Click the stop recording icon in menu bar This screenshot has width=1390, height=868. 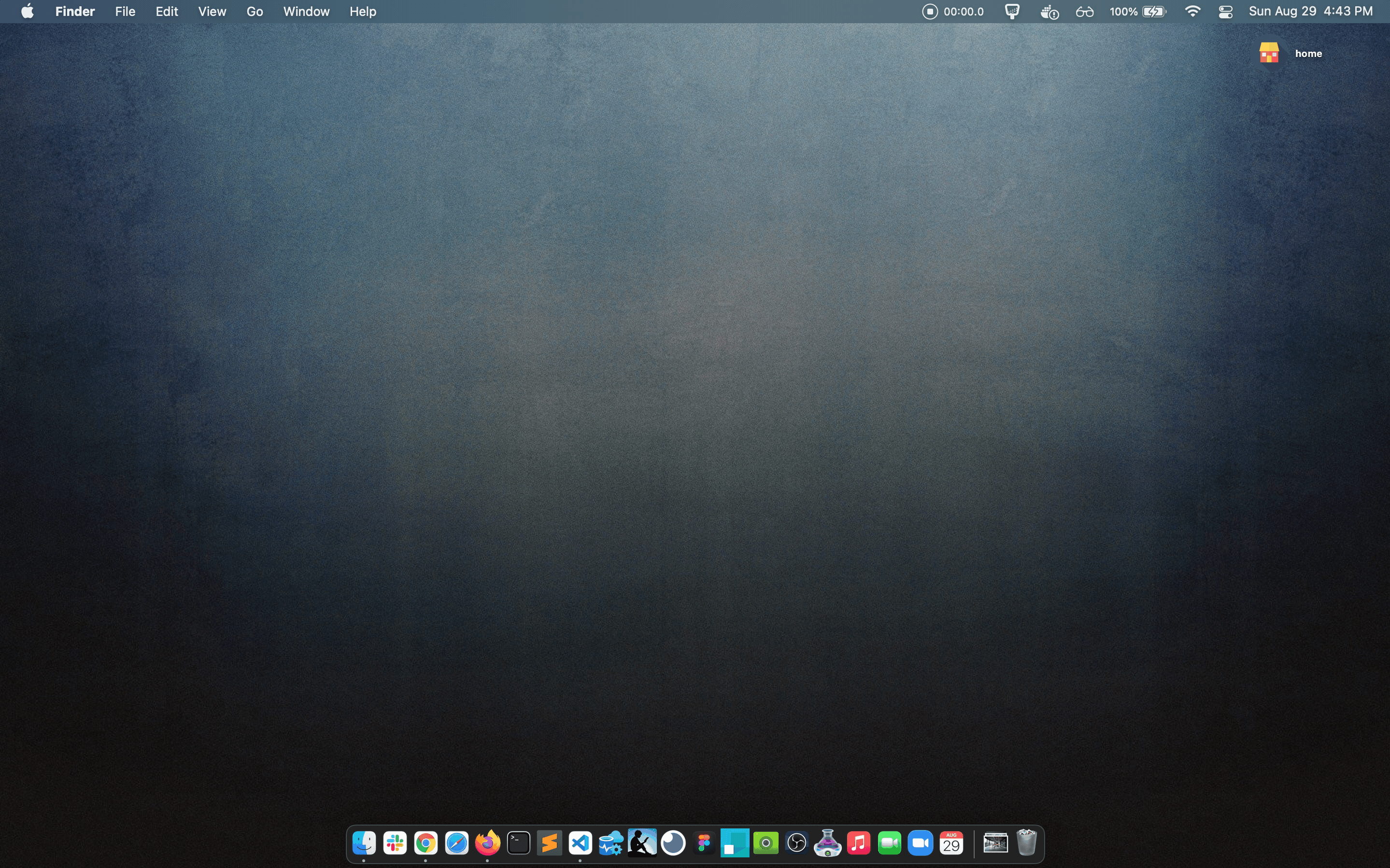point(930,12)
